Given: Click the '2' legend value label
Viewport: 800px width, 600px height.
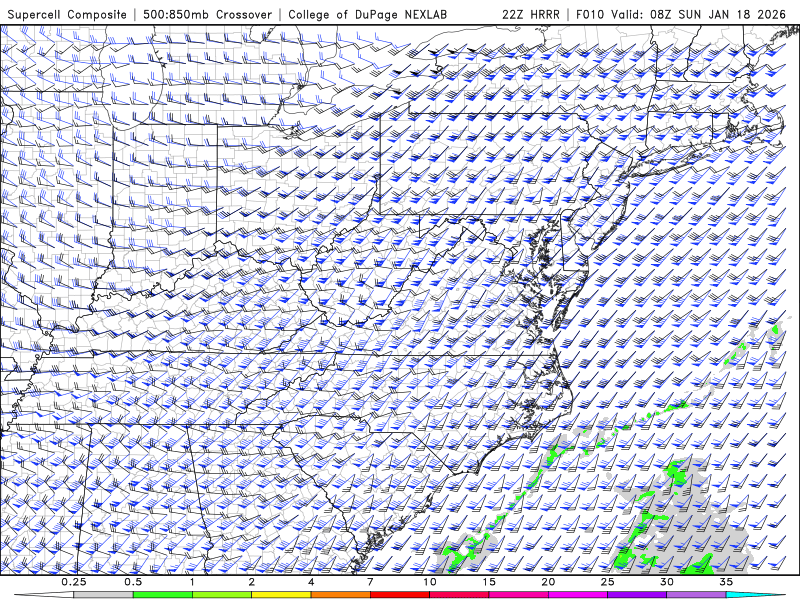Looking at the screenshot, I should pos(252,582).
